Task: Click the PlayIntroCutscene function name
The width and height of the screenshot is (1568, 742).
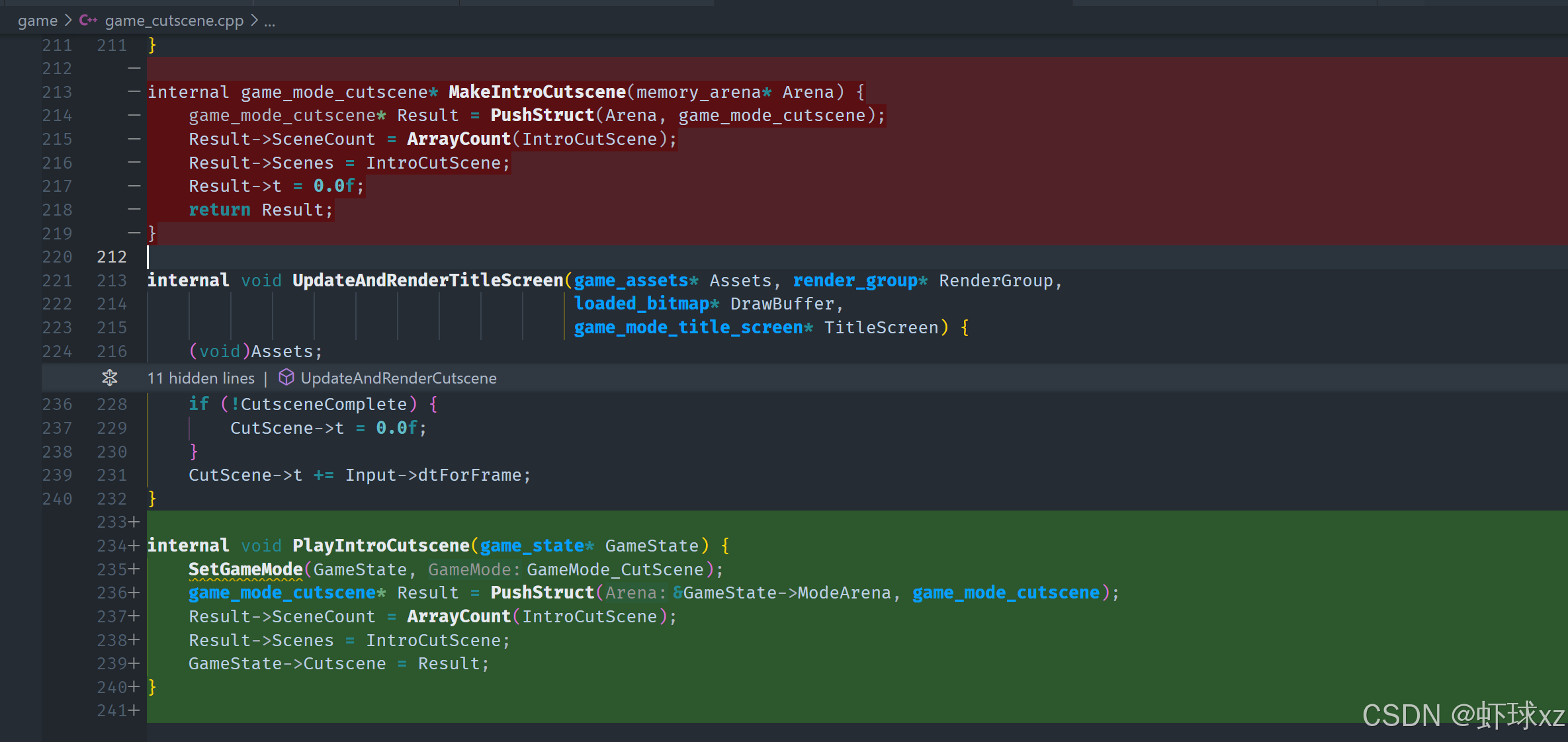Action: point(380,546)
